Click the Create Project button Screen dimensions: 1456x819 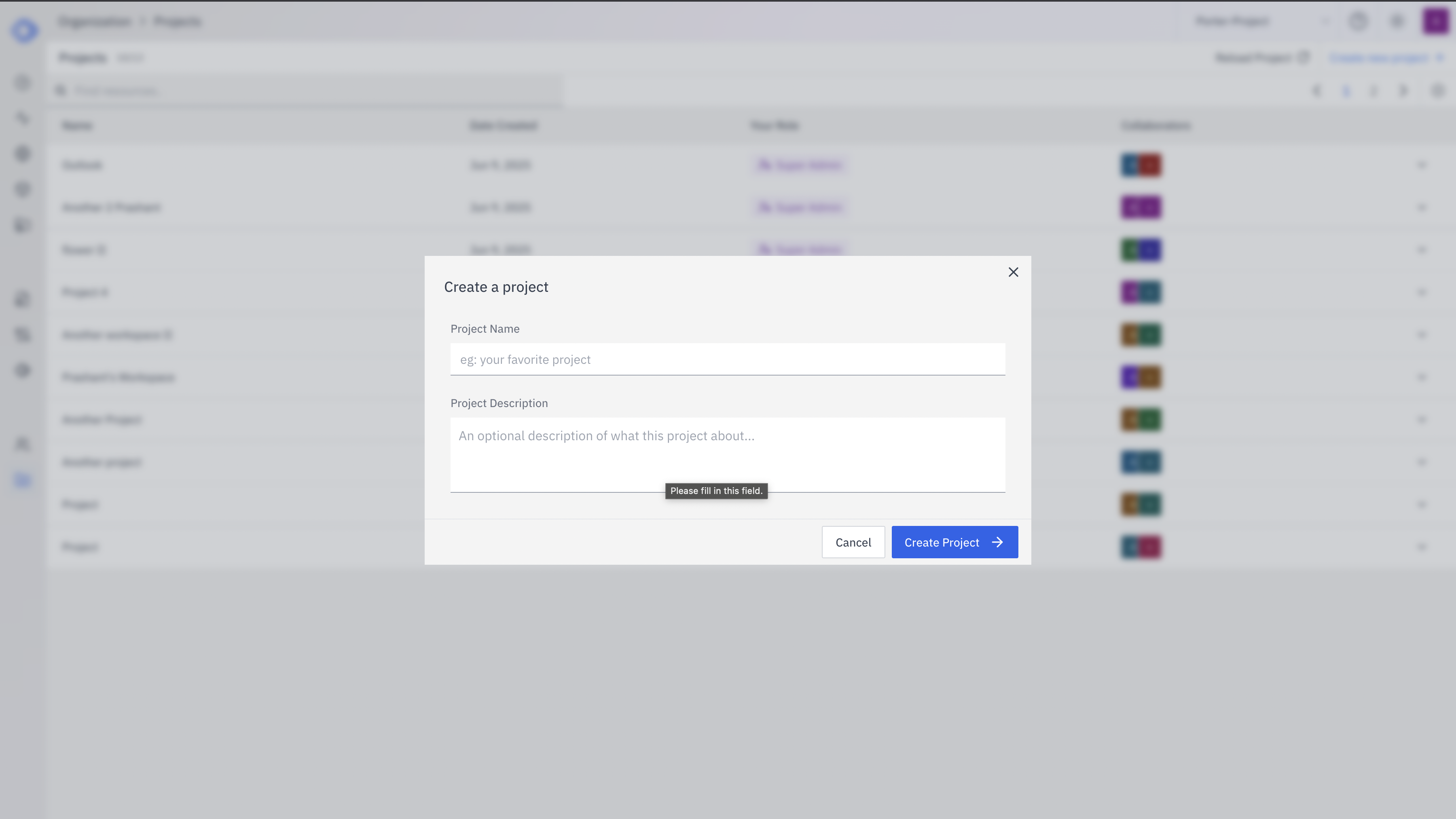tap(954, 542)
